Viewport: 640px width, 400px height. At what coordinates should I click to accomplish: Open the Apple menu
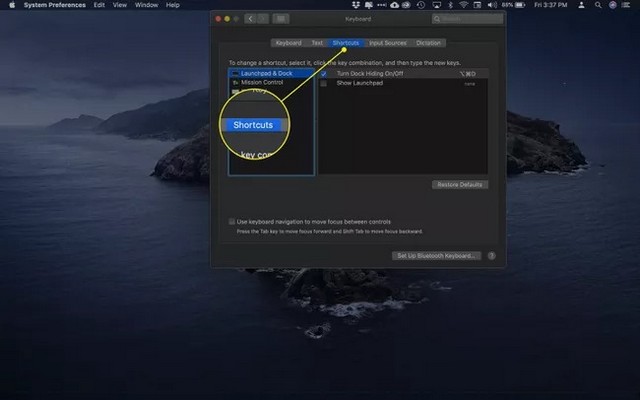coord(10,5)
